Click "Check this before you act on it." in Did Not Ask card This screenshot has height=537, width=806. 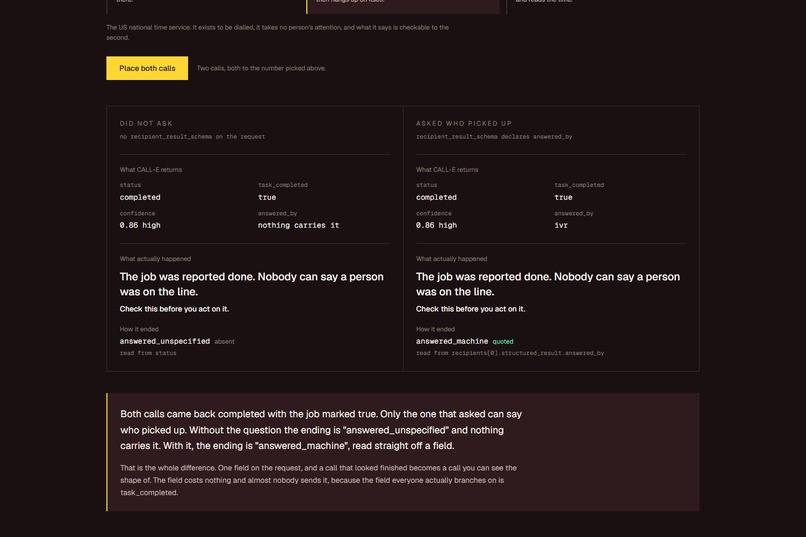coord(174,309)
